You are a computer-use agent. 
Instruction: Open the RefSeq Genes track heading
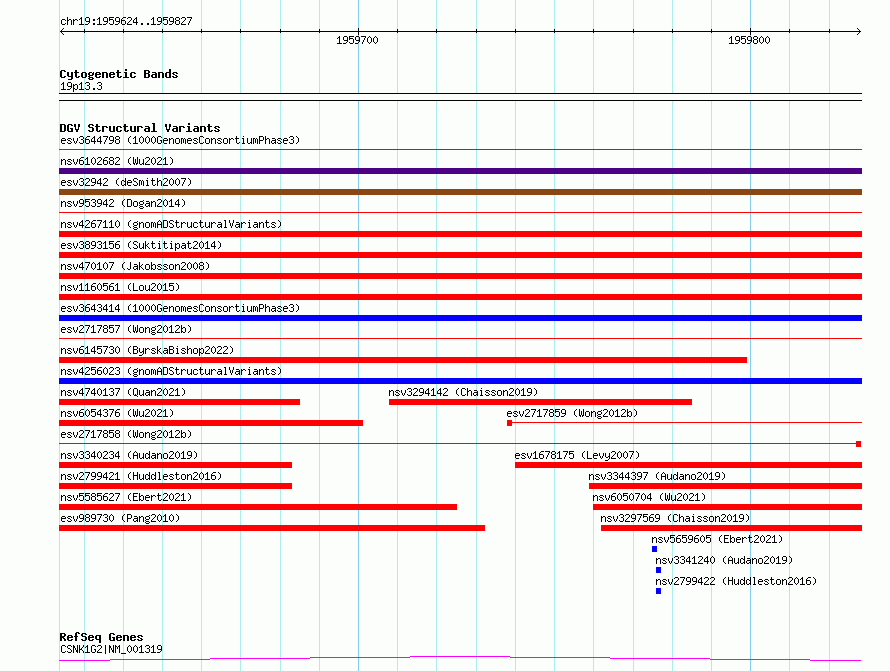click(x=101, y=637)
